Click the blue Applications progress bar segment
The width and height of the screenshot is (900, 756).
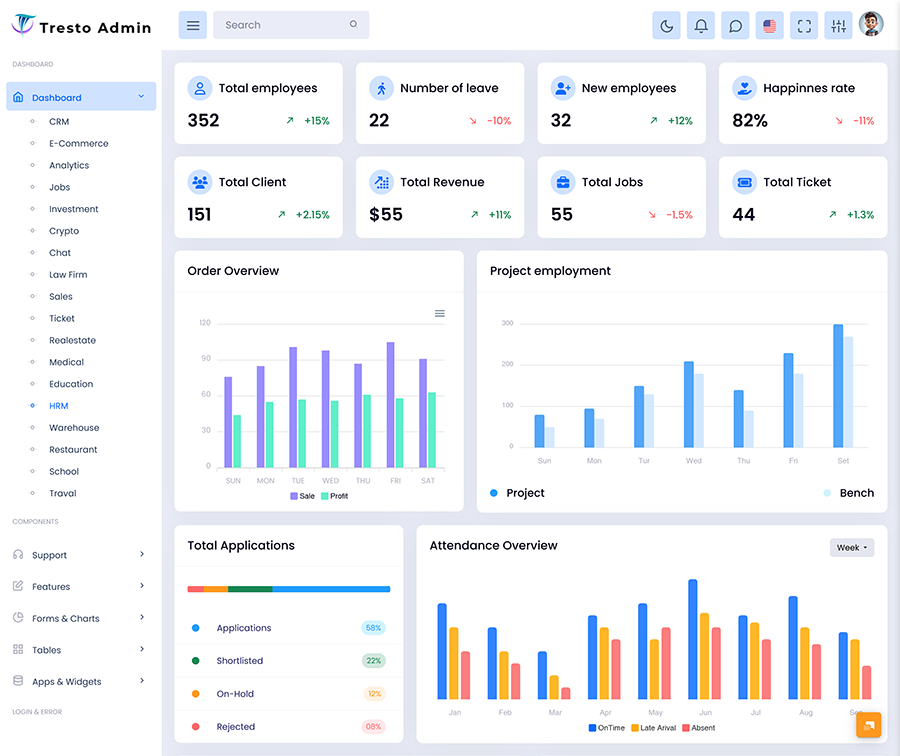tap(331, 589)
